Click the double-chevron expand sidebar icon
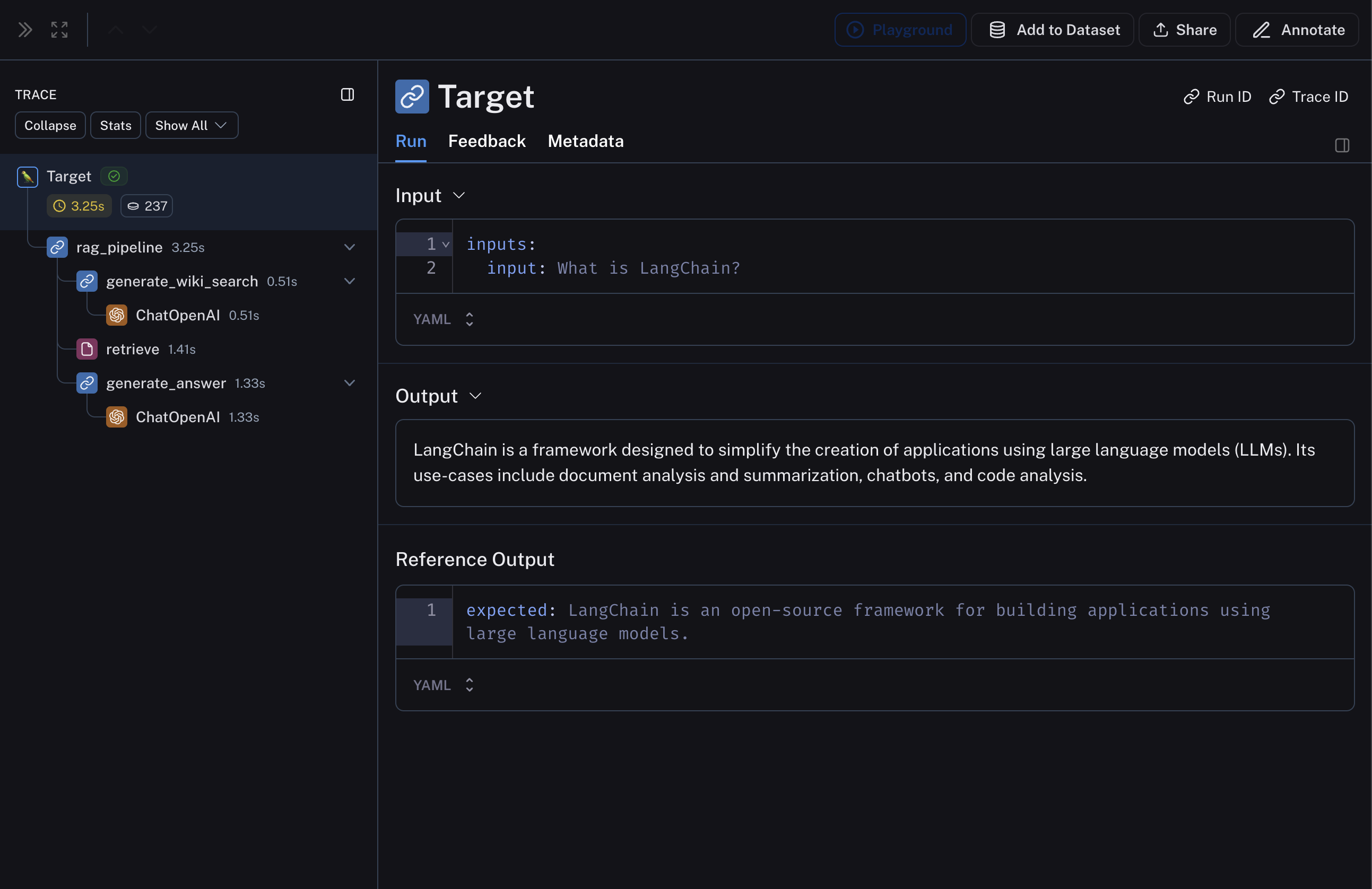Viewport: 1372px width, 889px height. pos(25,29)
